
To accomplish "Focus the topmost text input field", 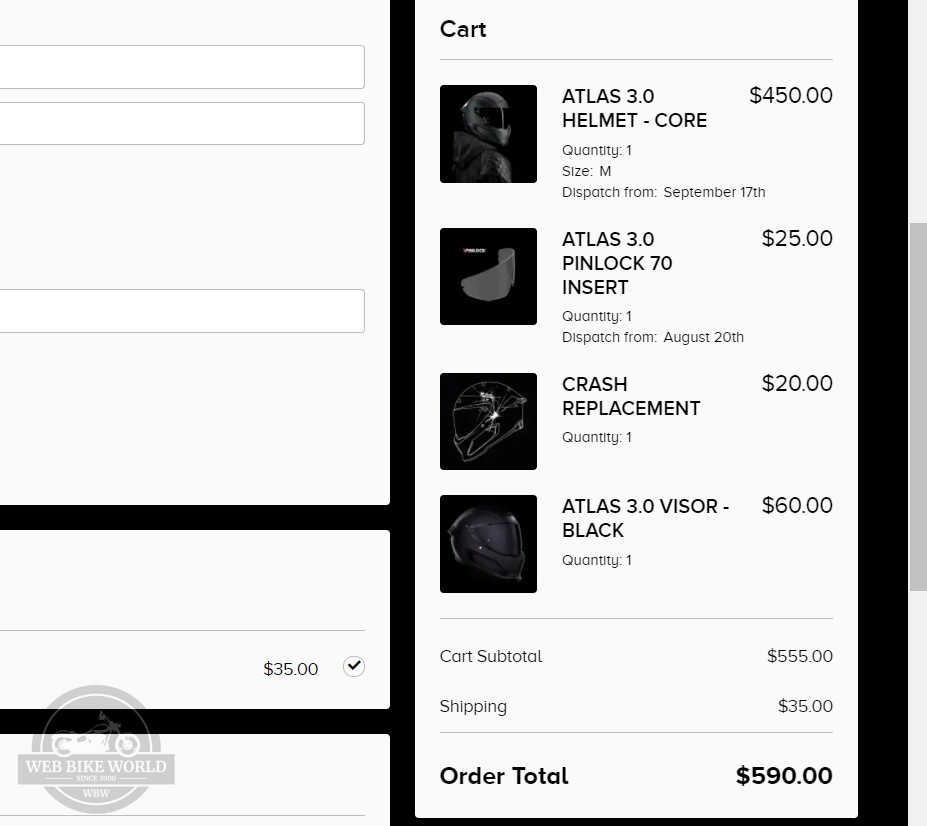I will point(180,67).
